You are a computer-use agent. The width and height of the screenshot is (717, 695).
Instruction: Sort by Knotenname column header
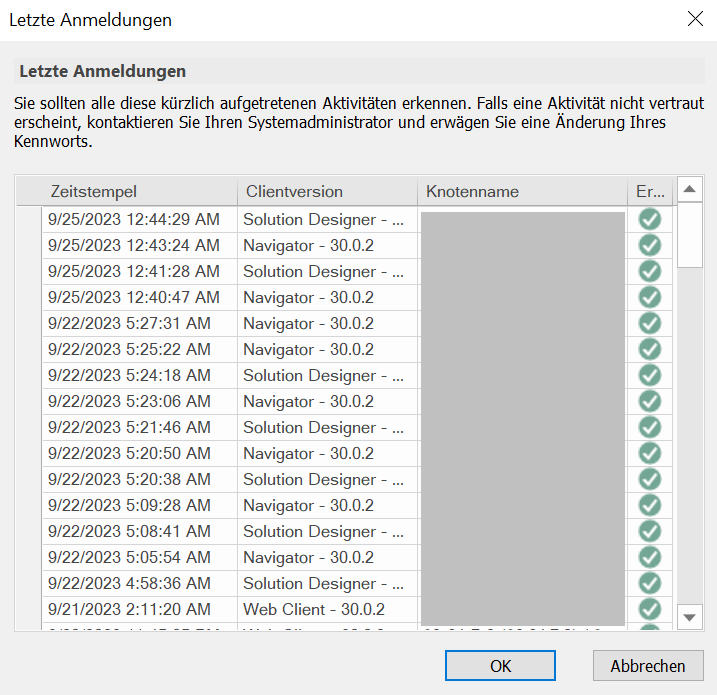522,191
